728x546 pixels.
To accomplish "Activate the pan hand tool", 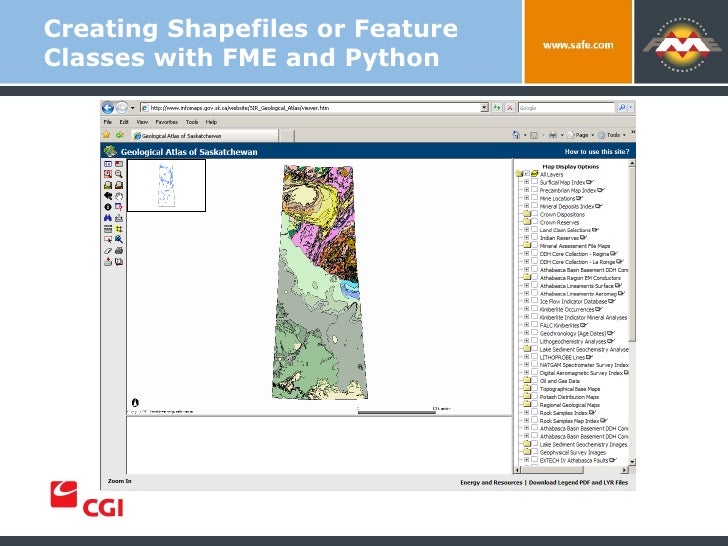I will 119,196.
